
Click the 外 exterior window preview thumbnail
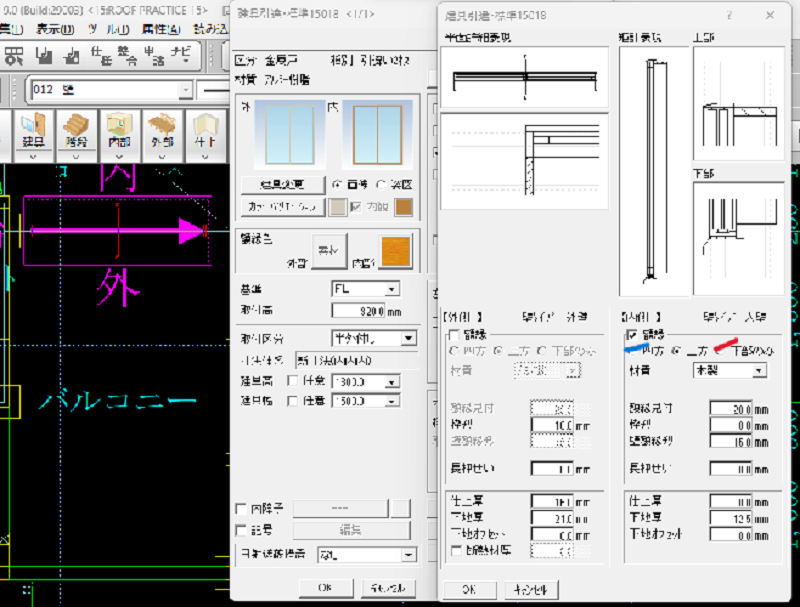pos(290,134)
